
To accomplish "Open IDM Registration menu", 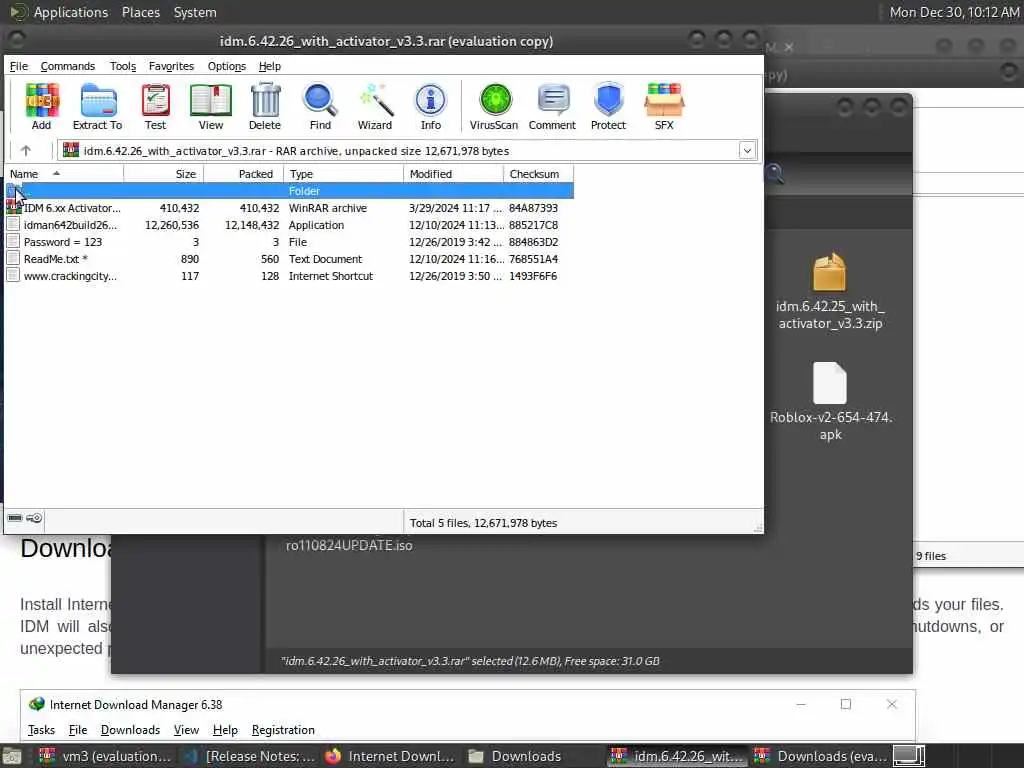I will (x=283, y=729).
